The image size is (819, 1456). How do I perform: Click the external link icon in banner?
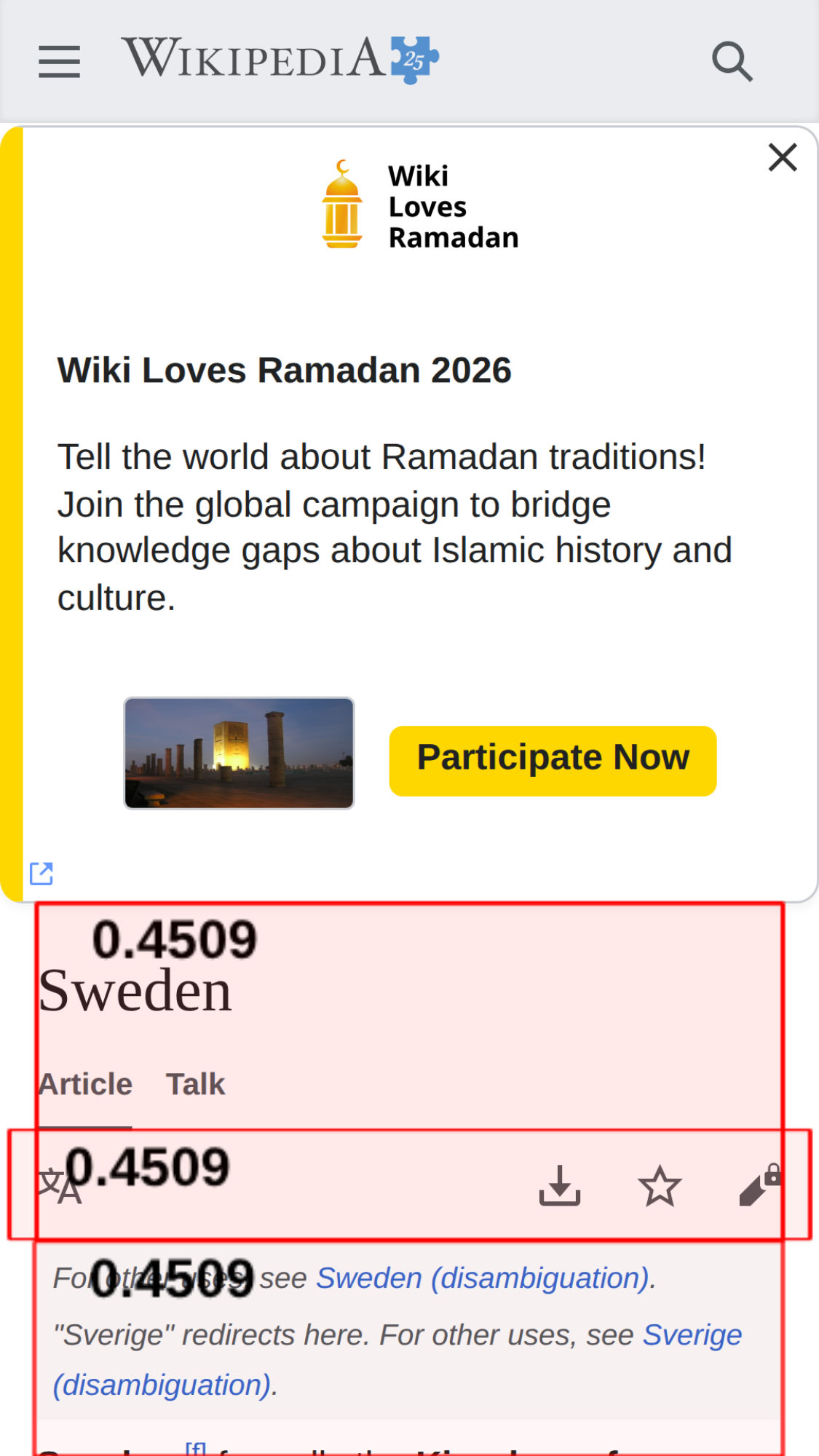[41, 873]
